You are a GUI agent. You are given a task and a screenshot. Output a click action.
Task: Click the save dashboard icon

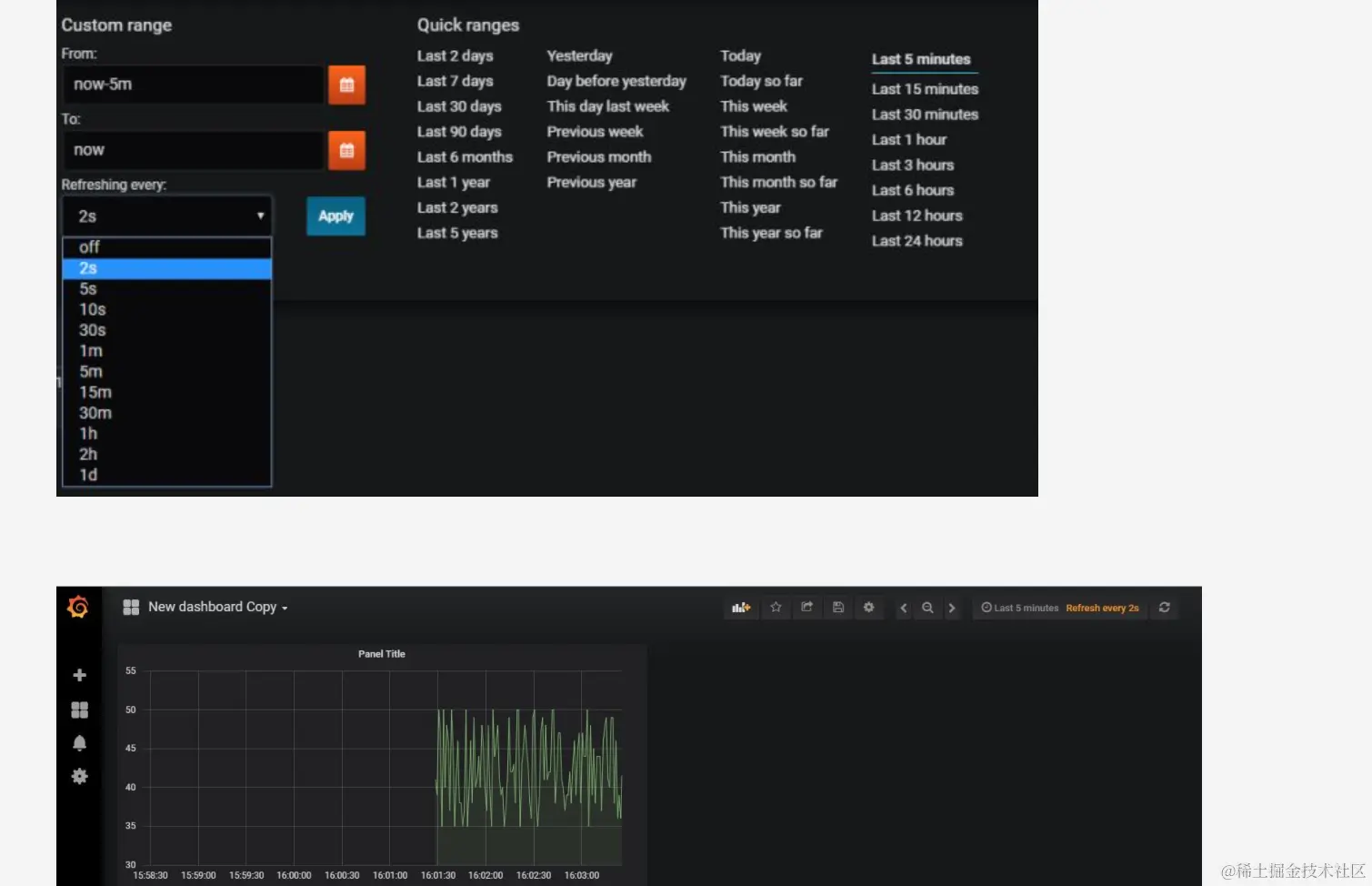[x=838, y=608]
